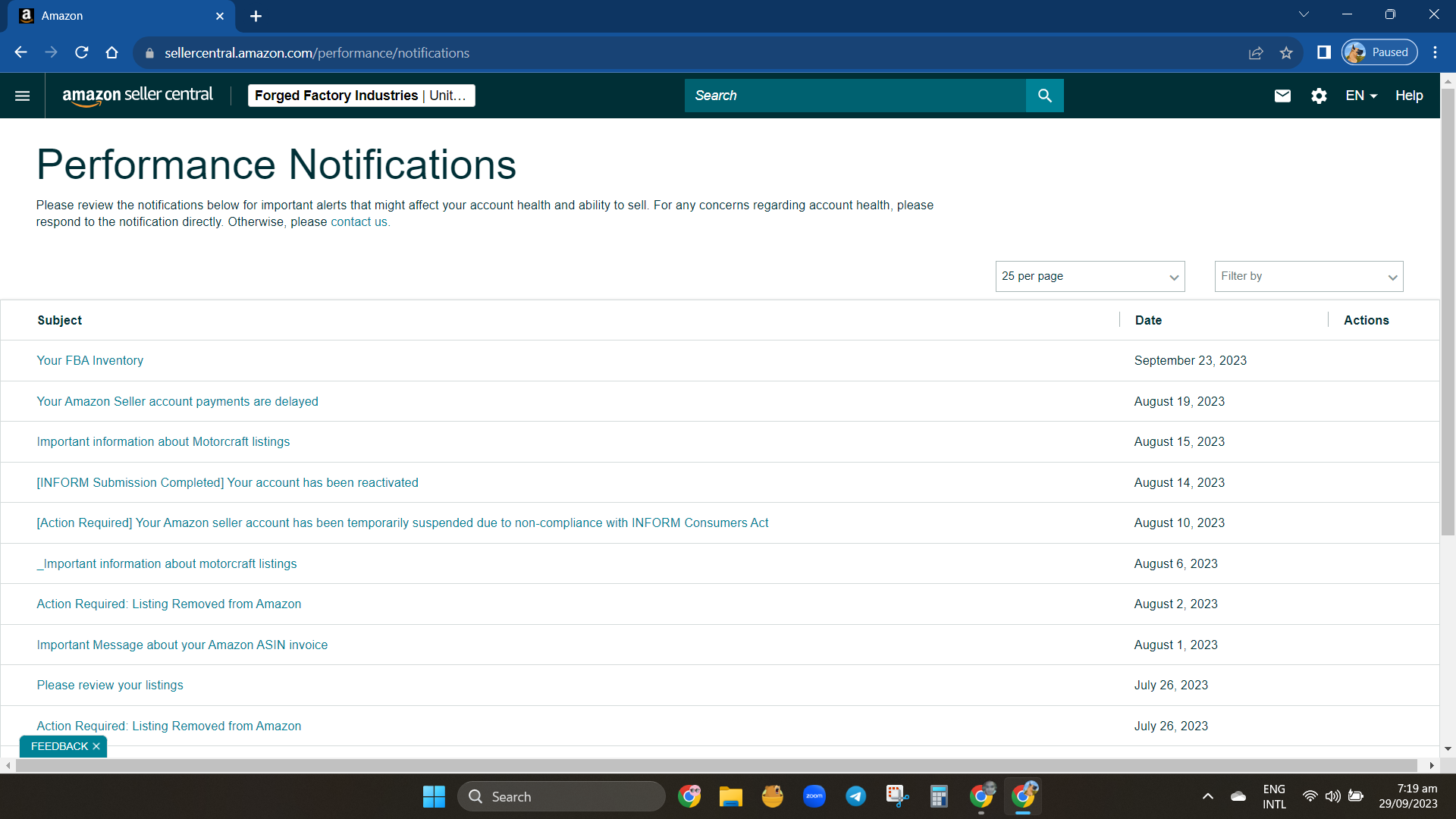1456x819 pixels.
Task: Bookmark this page with the star icon
Action: click(x=1286, y=52)
